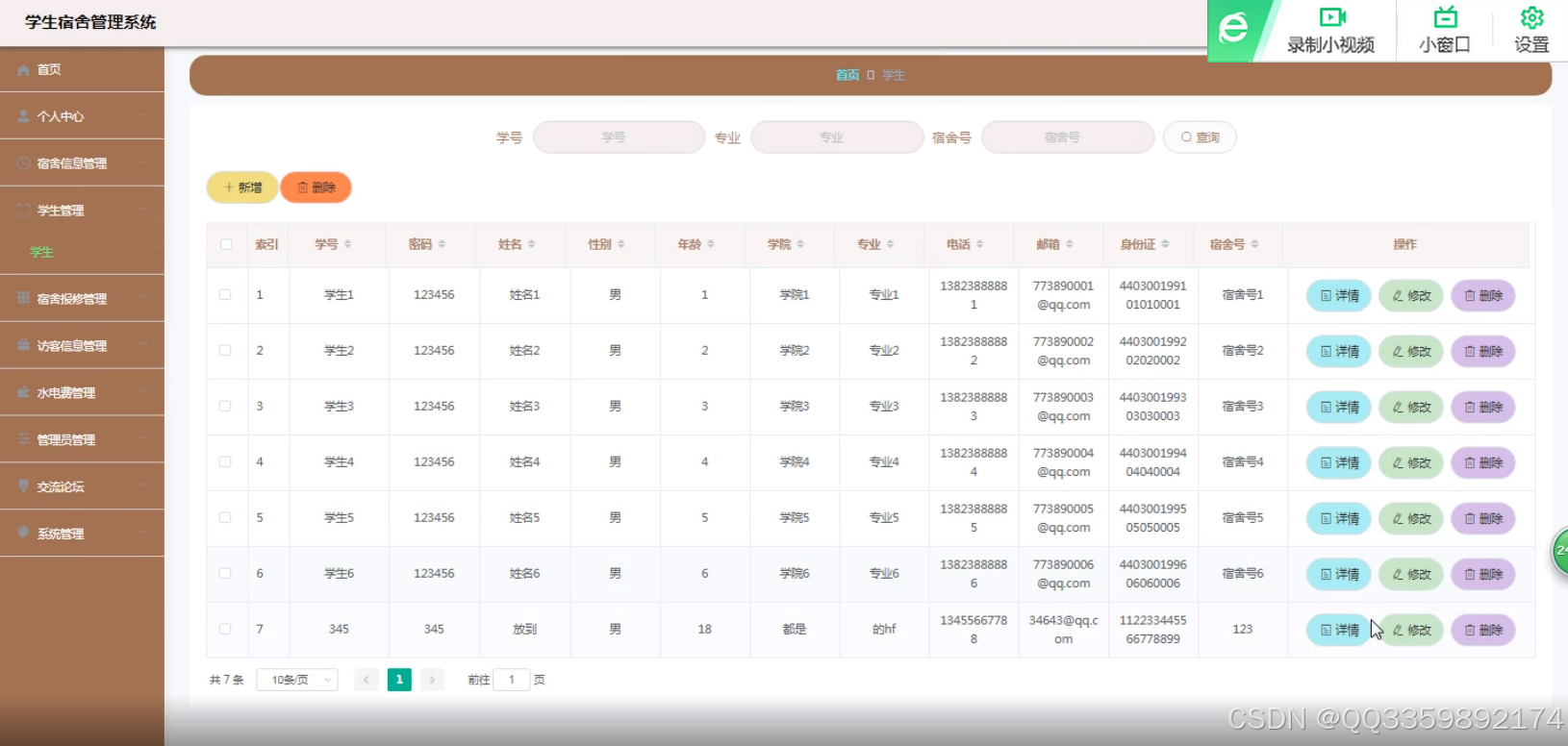Click the green browser e logo
The image size is (1568, 746).
coord(1233,28)
